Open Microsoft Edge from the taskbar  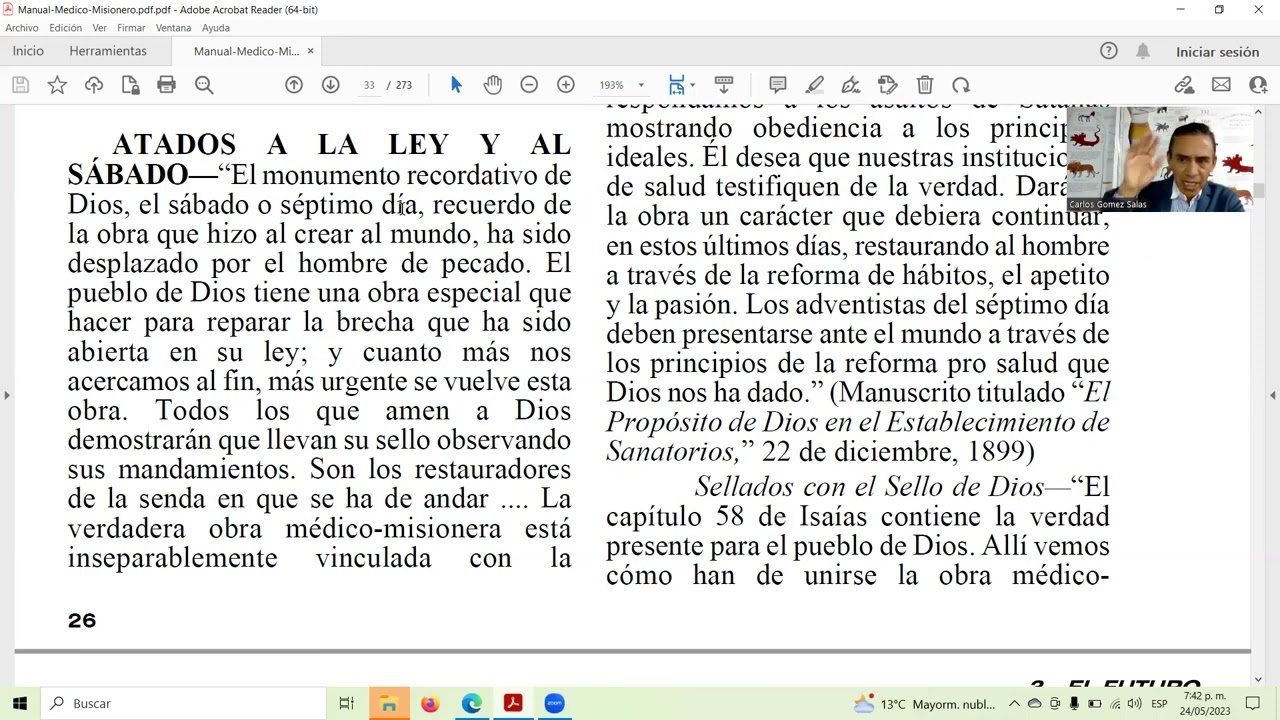[x=472, y=703]
